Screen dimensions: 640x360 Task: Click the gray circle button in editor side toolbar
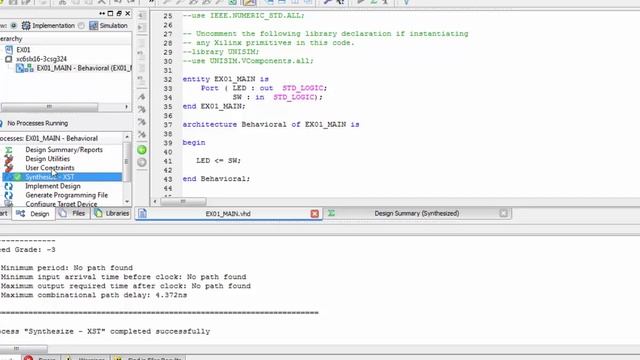(x=142, y=162)
